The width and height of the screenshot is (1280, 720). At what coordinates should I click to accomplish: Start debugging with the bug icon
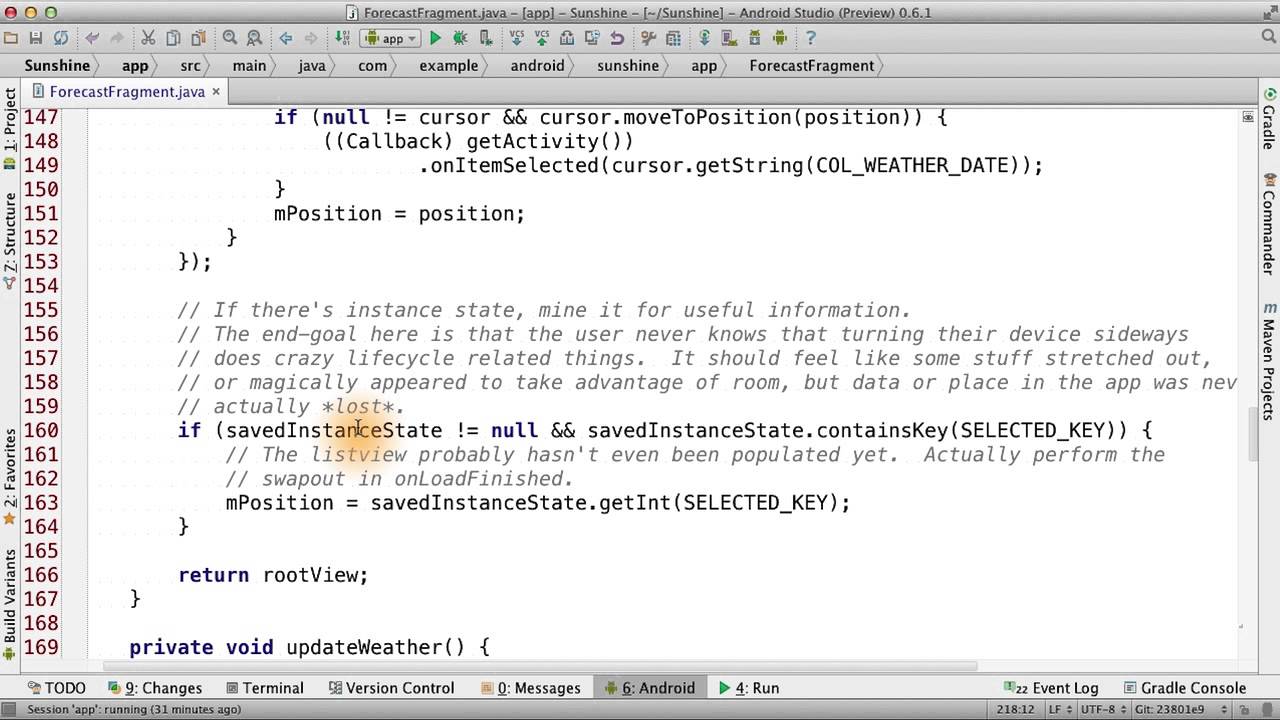[x=460, y=38]
